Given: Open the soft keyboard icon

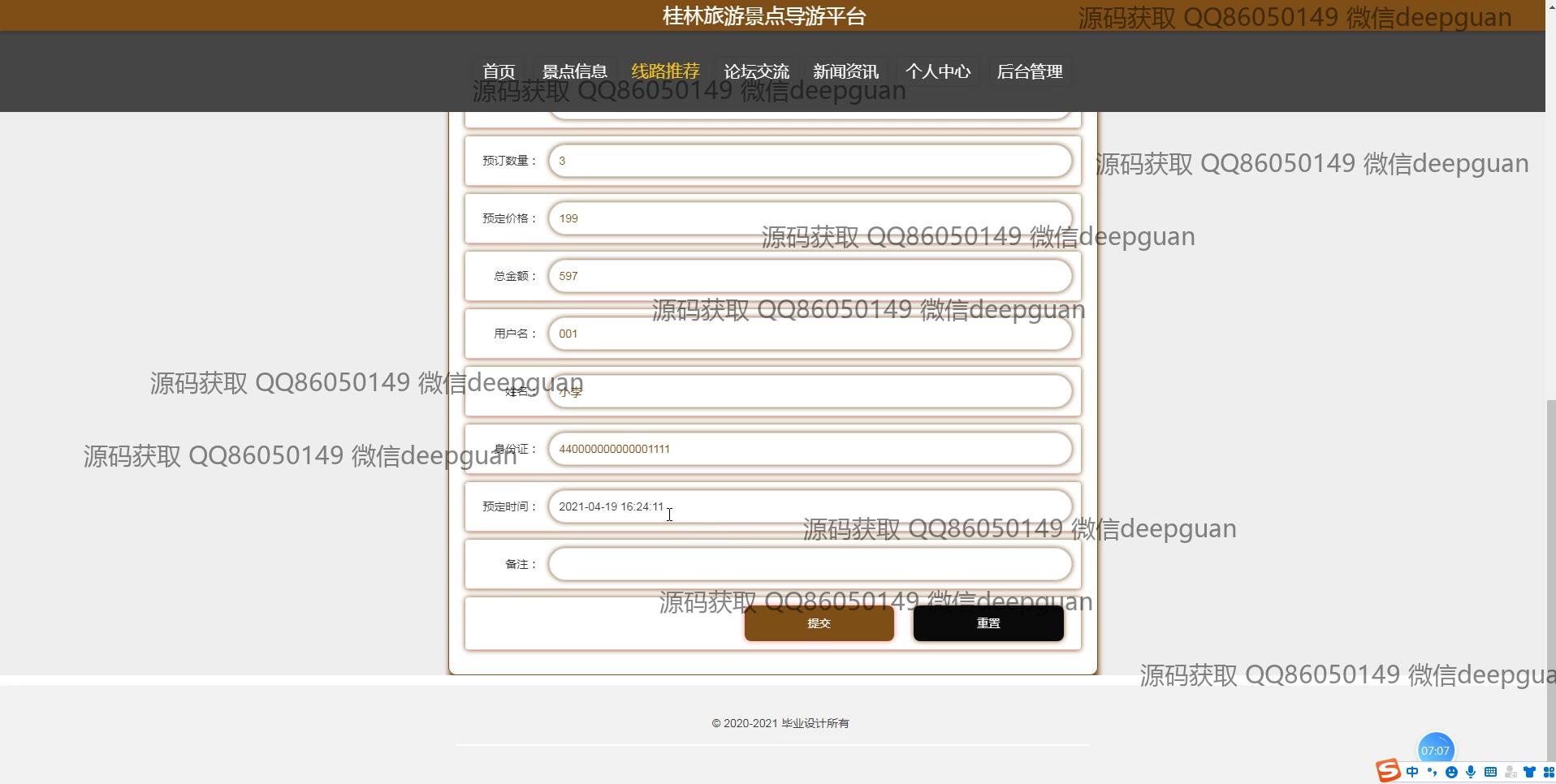Looking at the screenshot, I should (1490, 772).
